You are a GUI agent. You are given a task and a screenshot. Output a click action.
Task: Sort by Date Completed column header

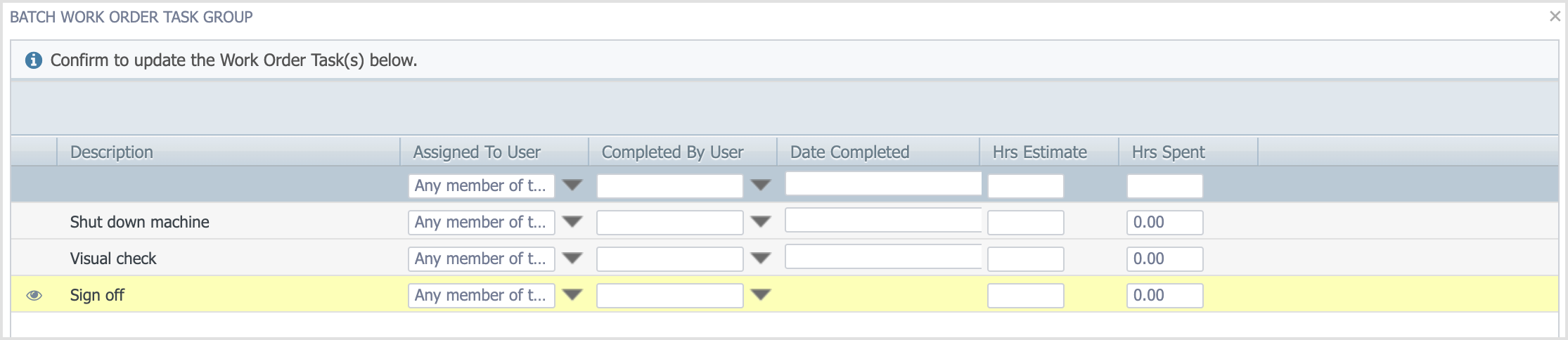pyautogui.click(x=878, y=152)
